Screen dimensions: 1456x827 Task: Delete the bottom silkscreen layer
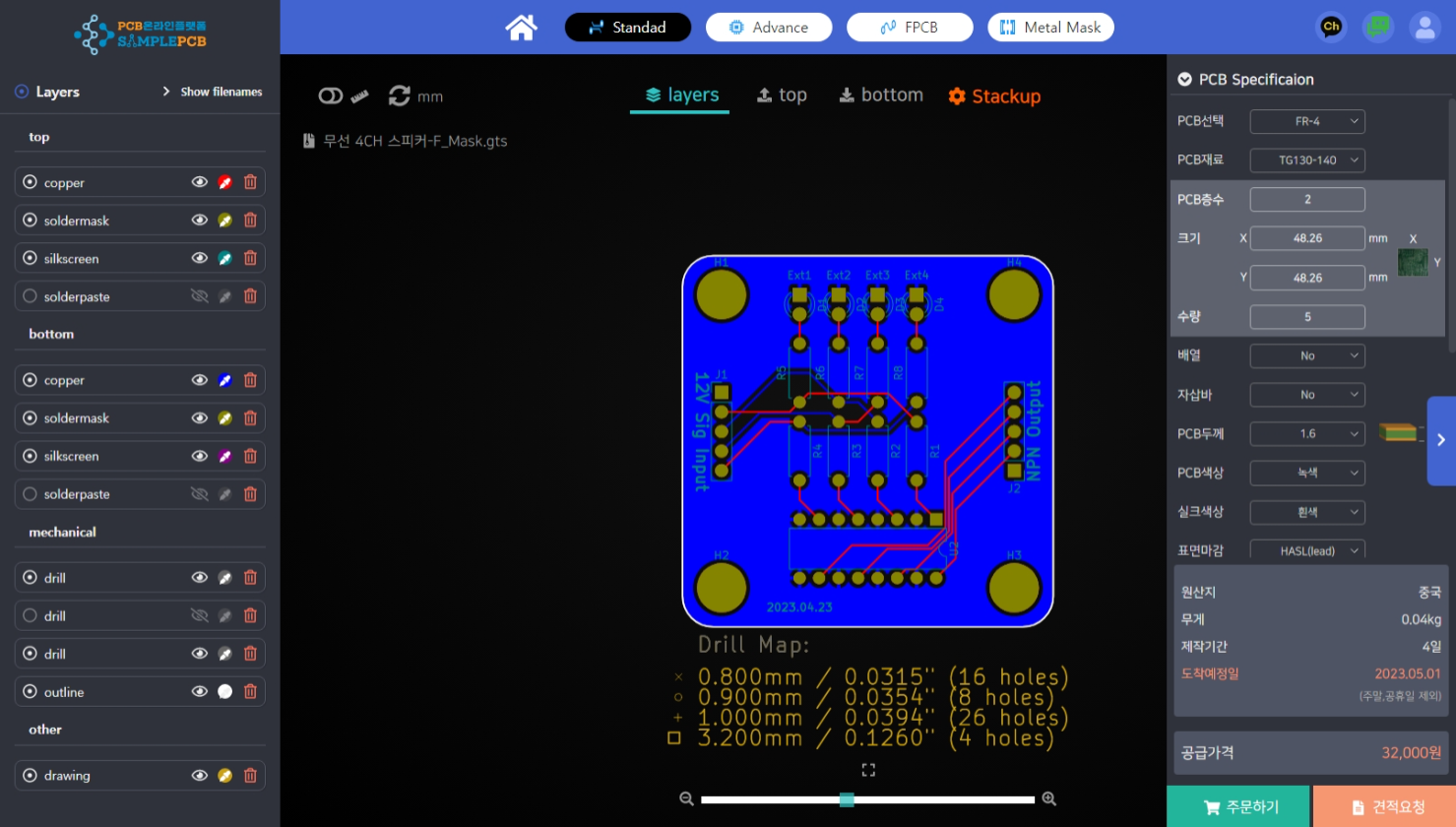coord(250,456)
